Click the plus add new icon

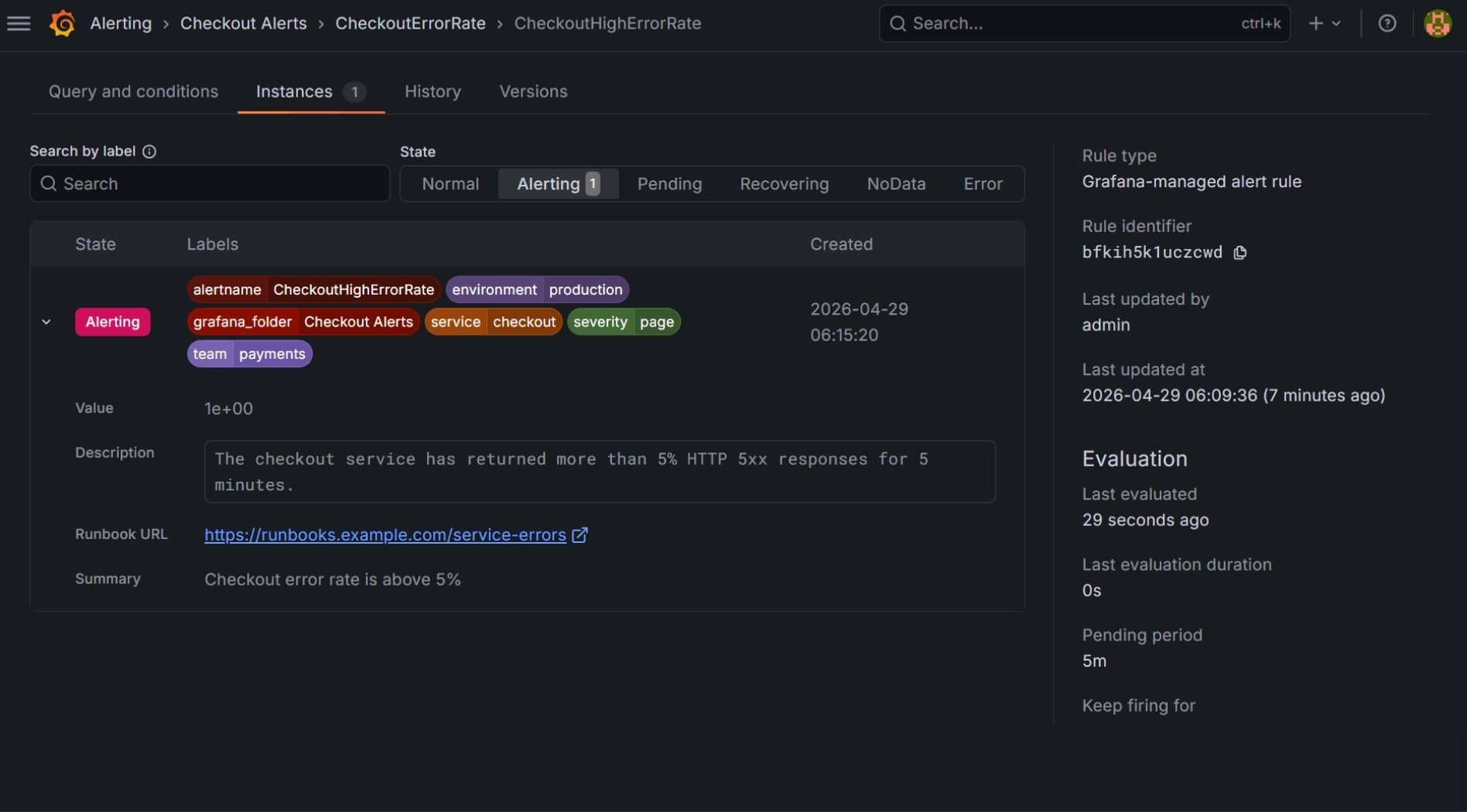pyautogui.click(x=1315, y=24)
